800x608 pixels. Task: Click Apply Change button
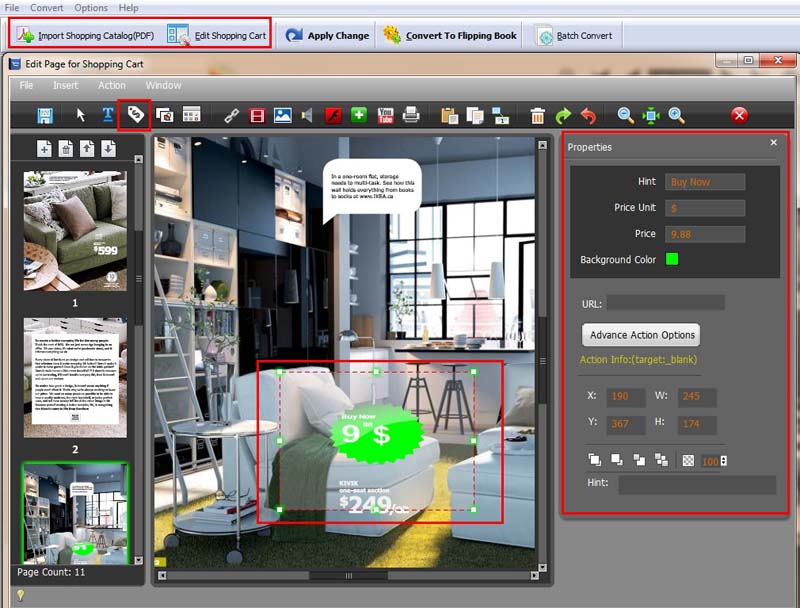click(328, 35)
